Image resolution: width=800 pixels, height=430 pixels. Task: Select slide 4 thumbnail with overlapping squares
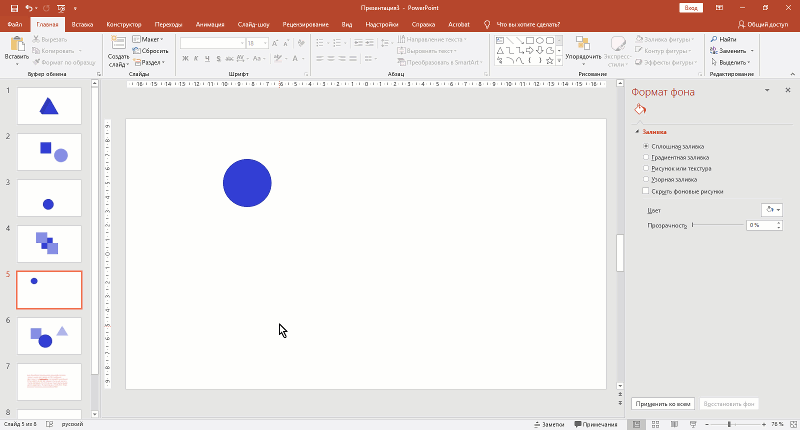(49, 243)
